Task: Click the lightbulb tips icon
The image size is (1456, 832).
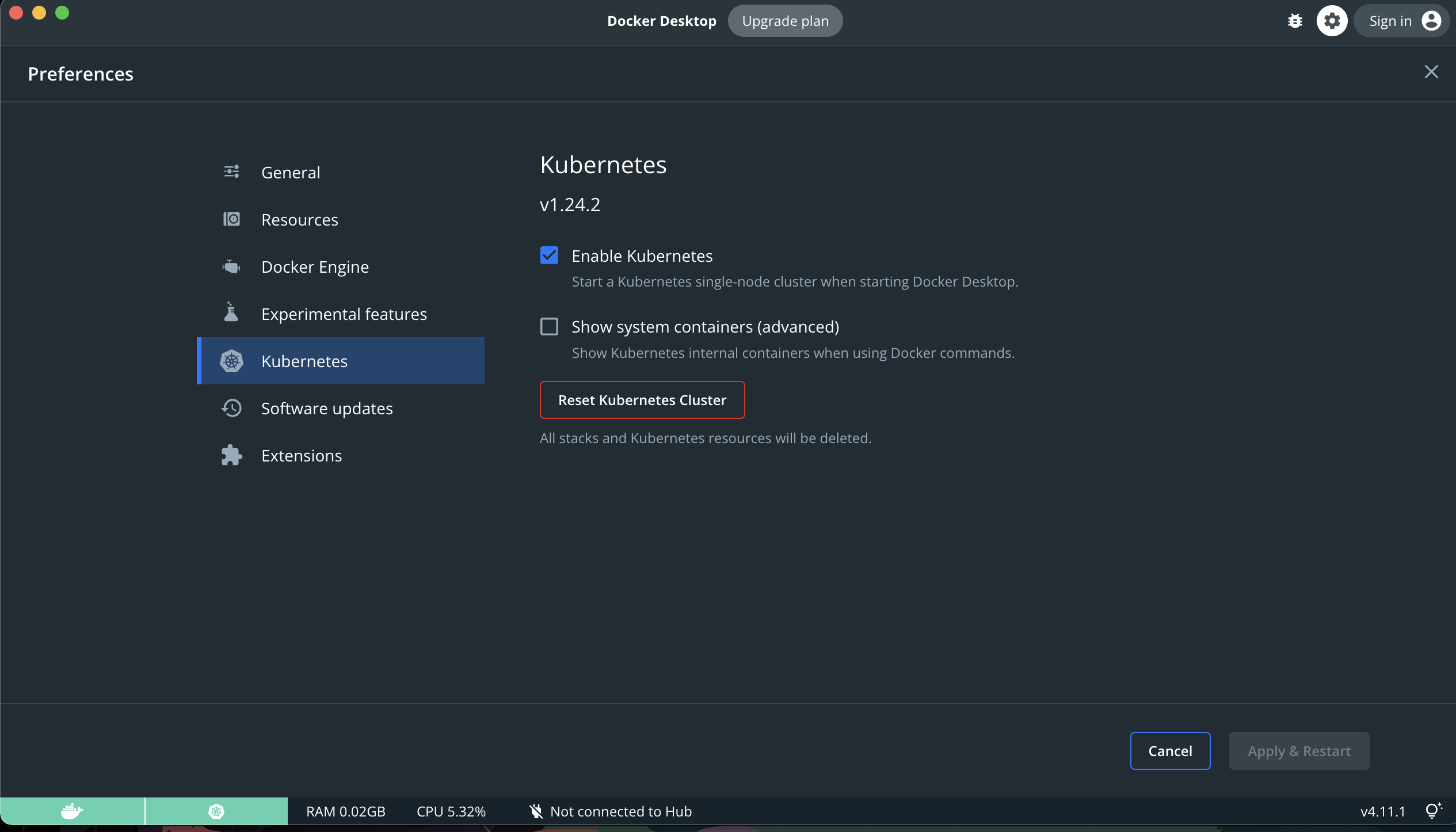Action: click(x=1434, y=811)
